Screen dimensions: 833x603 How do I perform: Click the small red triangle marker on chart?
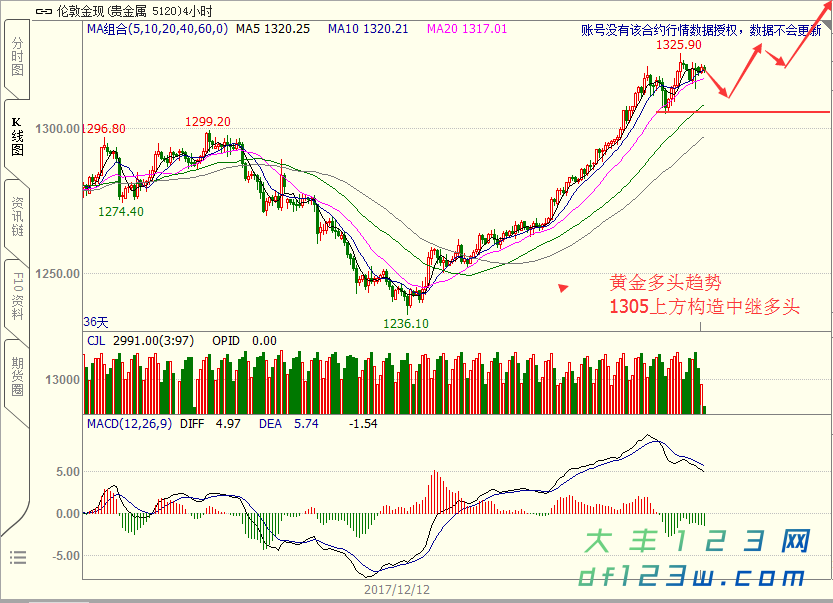click(x=563, y=288)
